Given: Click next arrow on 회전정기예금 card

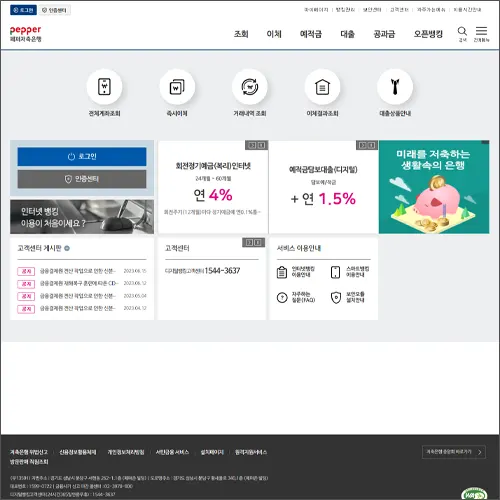Looking at the screenshot, I should pyautogui.click(x=262, y=145).
